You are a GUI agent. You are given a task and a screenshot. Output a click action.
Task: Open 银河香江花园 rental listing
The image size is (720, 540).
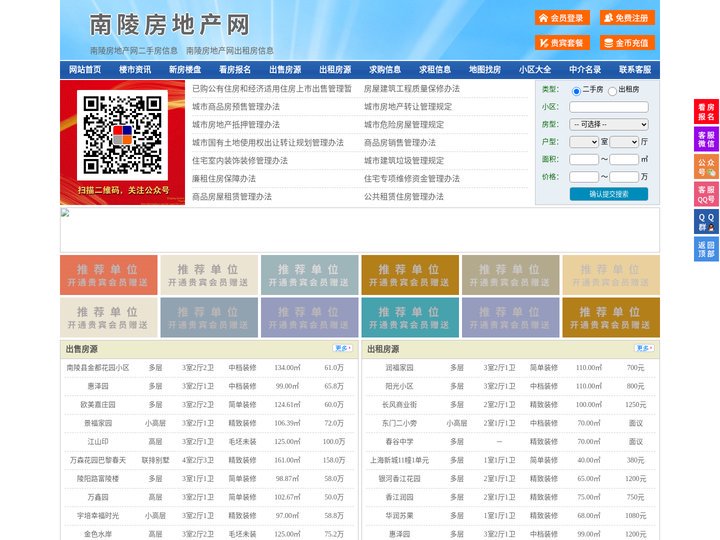[399, 478]
